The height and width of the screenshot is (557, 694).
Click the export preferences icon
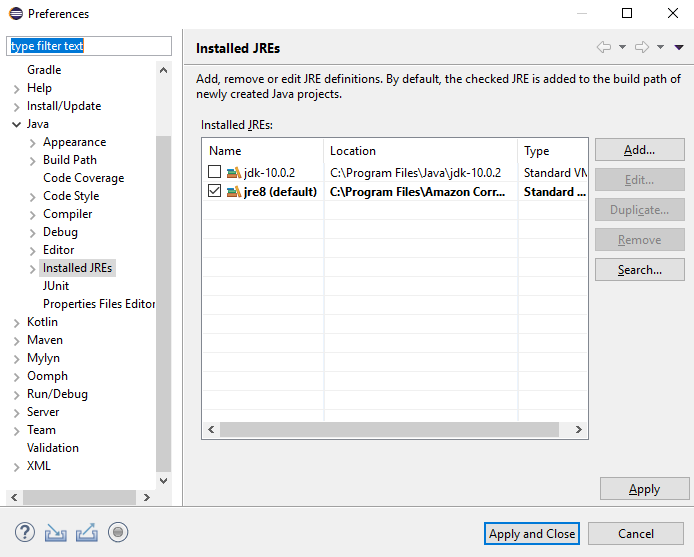pos(87,532)
